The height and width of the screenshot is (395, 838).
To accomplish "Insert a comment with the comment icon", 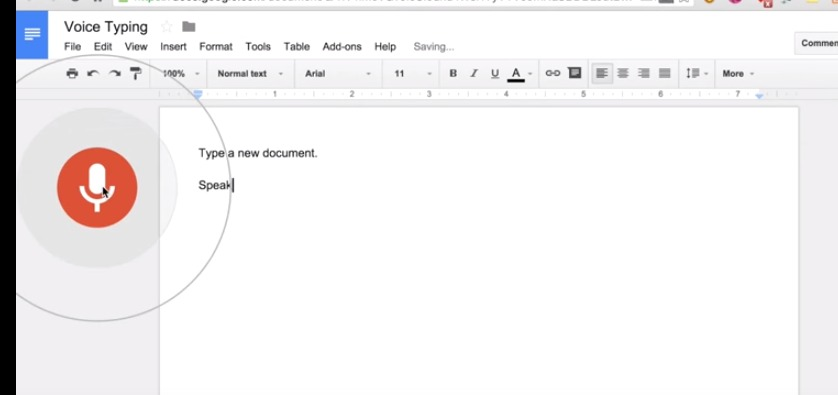I will (x=575, y=73).
